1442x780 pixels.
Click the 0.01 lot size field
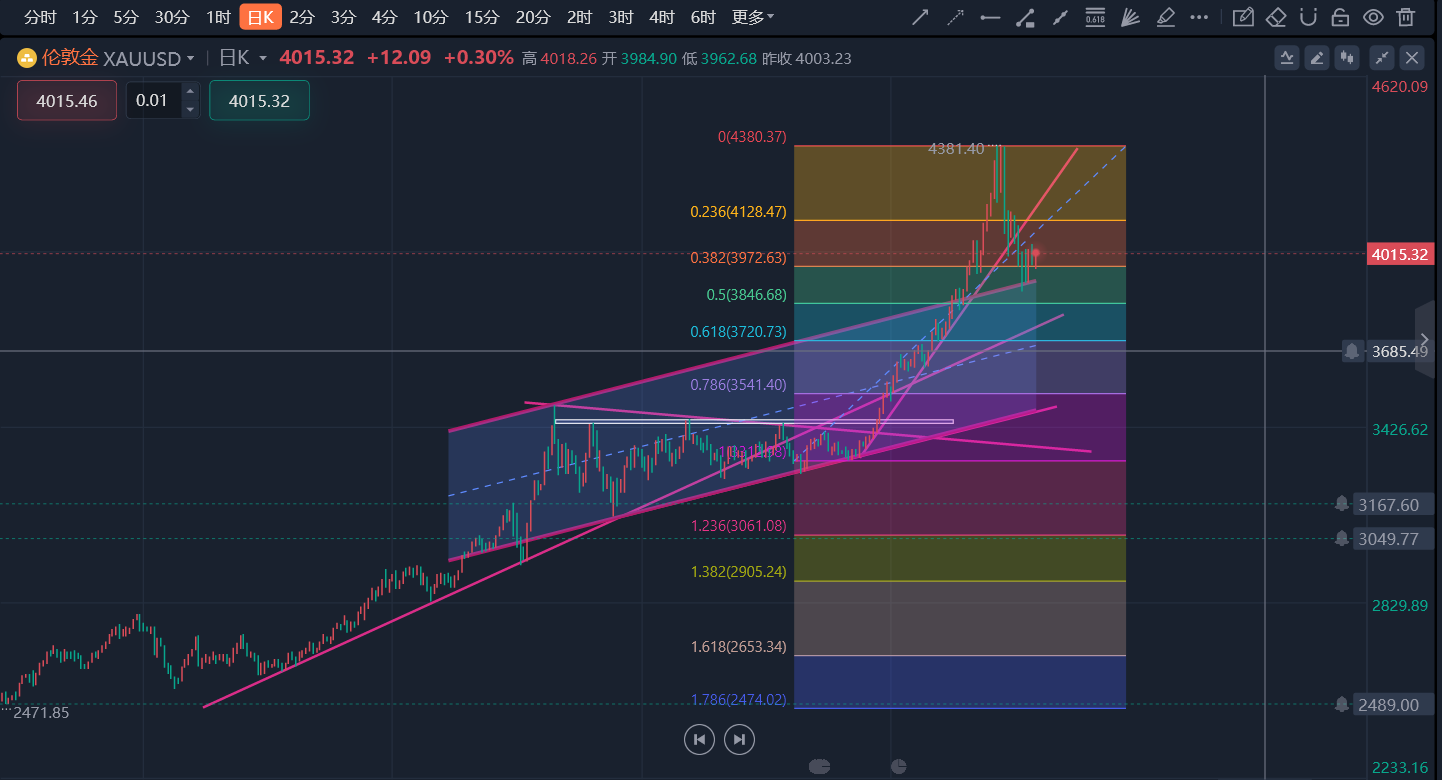coord(153,101)
